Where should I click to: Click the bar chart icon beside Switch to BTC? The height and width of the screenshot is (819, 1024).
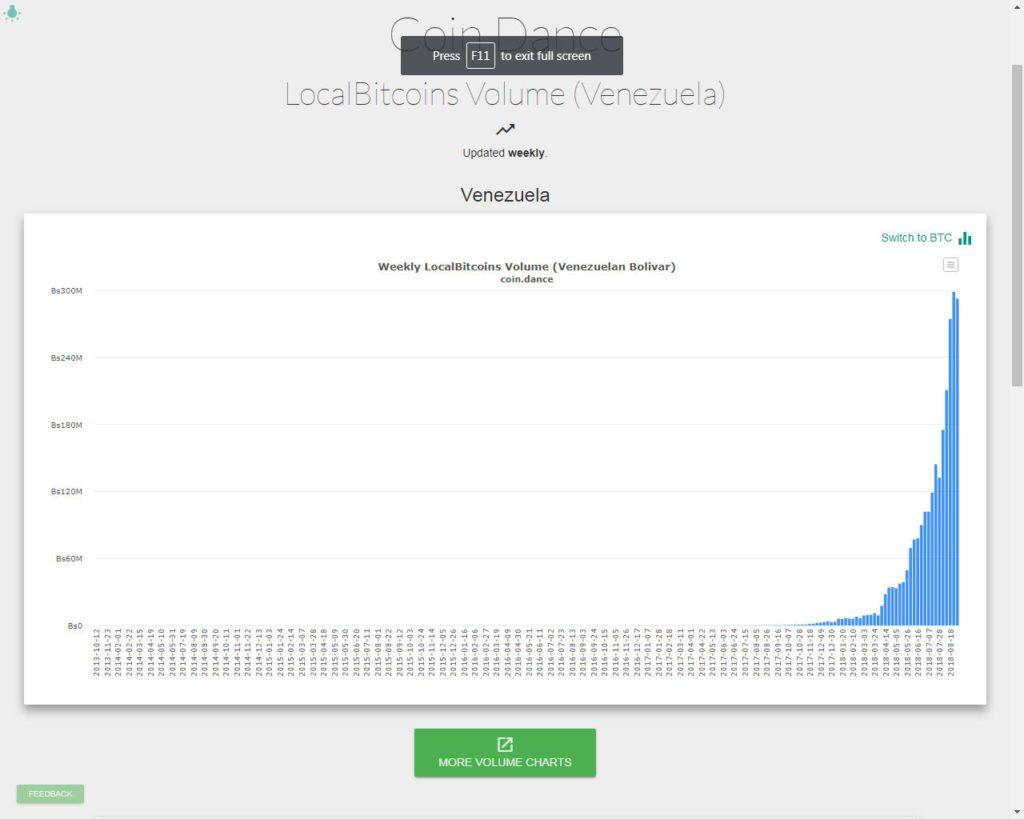pyautogui.click(x=965, y=238)
